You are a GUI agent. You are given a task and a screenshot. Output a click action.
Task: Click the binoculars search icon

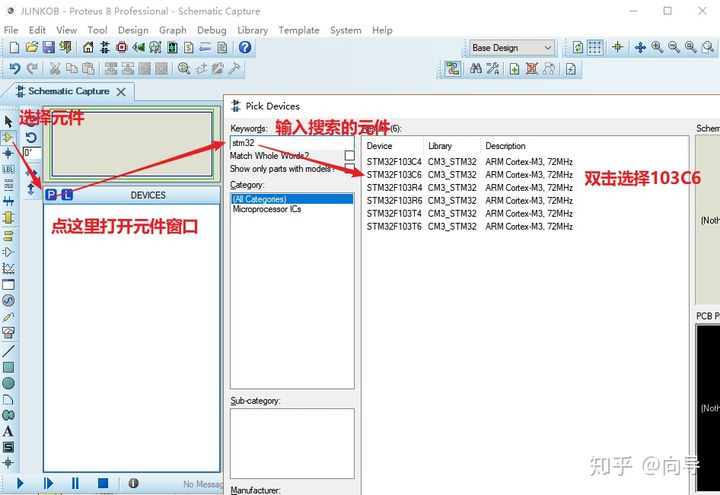pos(476,69)
